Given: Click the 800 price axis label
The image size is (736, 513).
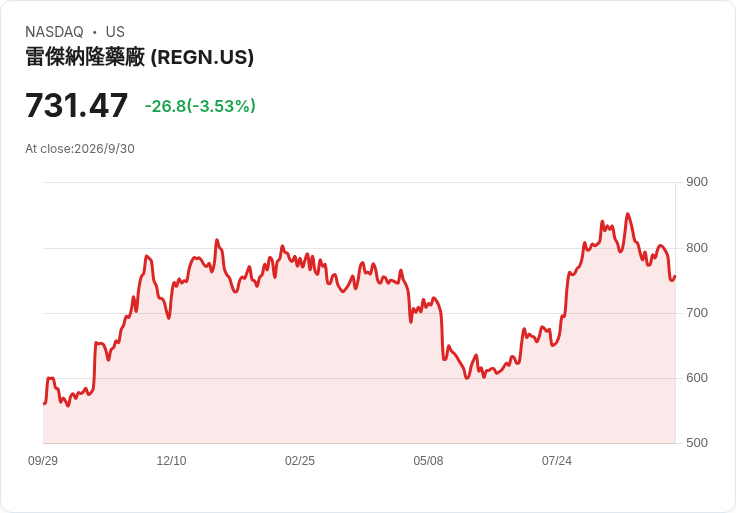Looking at the screenshot, I should 697,248.
